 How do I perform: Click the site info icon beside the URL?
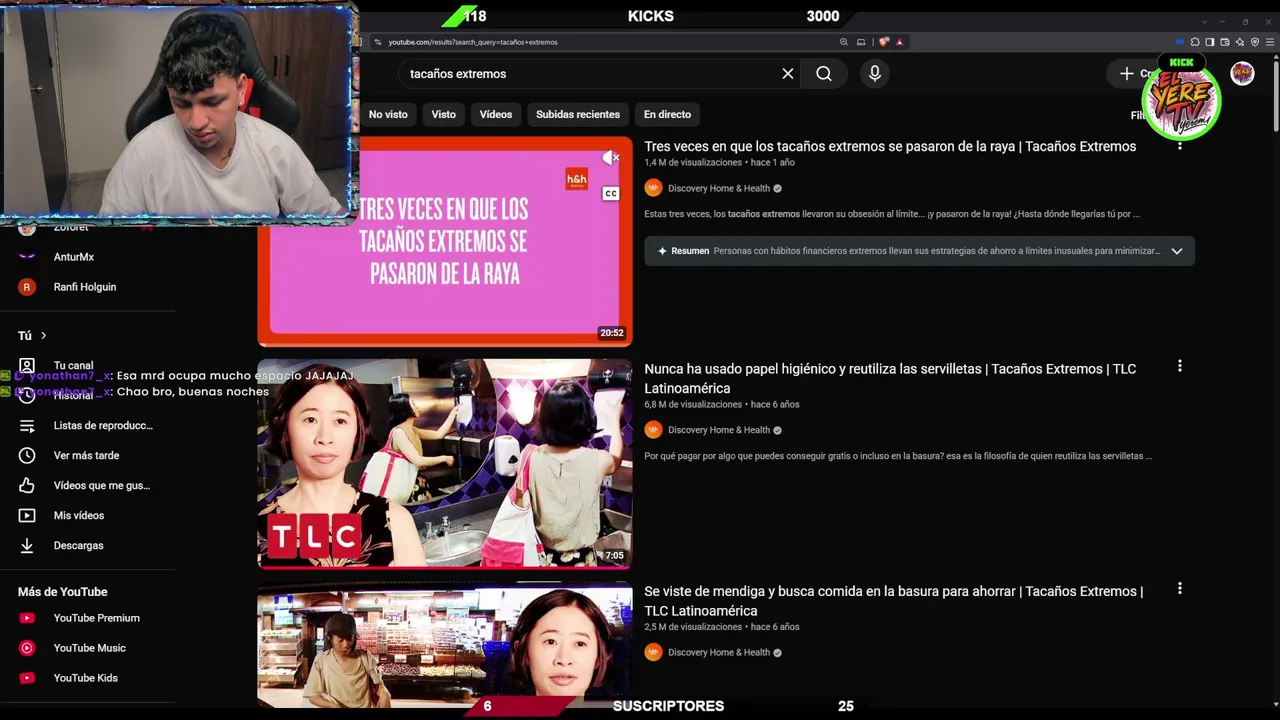(377, 42)
